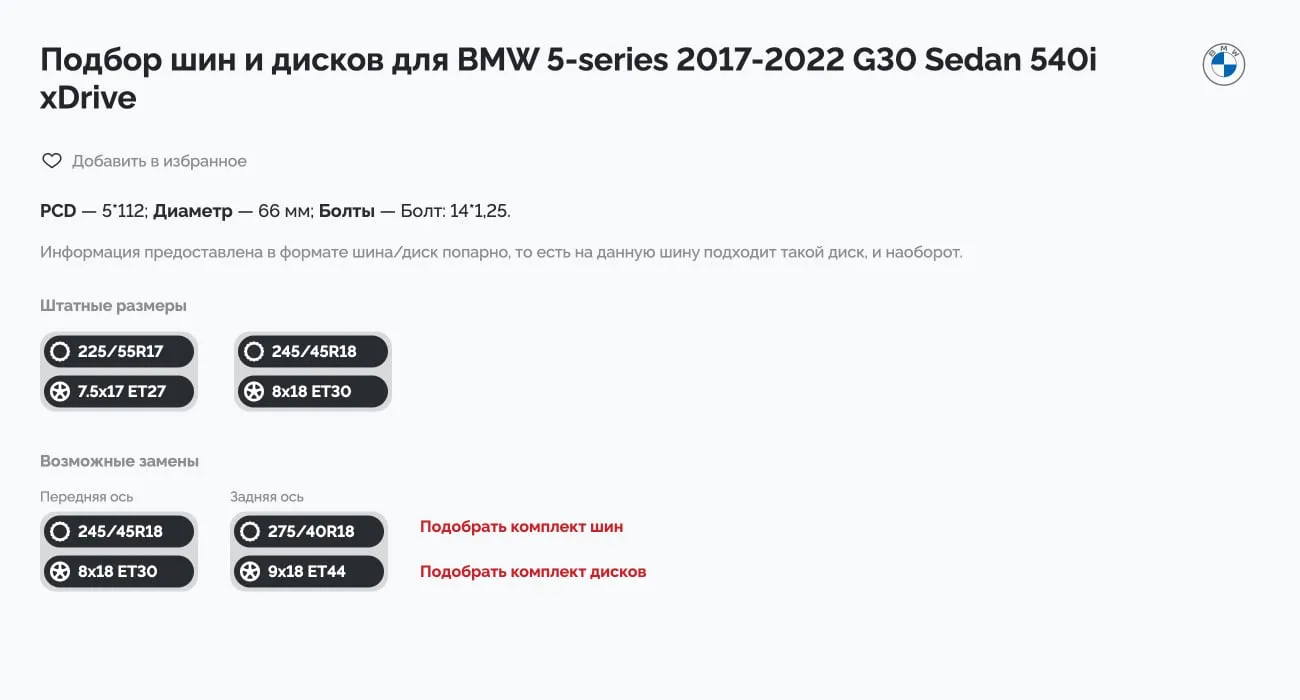The width and height of the screenshot is (1300, 700).
Task: Click front axle tire icon 245/45R18
Action: [60, 531]
